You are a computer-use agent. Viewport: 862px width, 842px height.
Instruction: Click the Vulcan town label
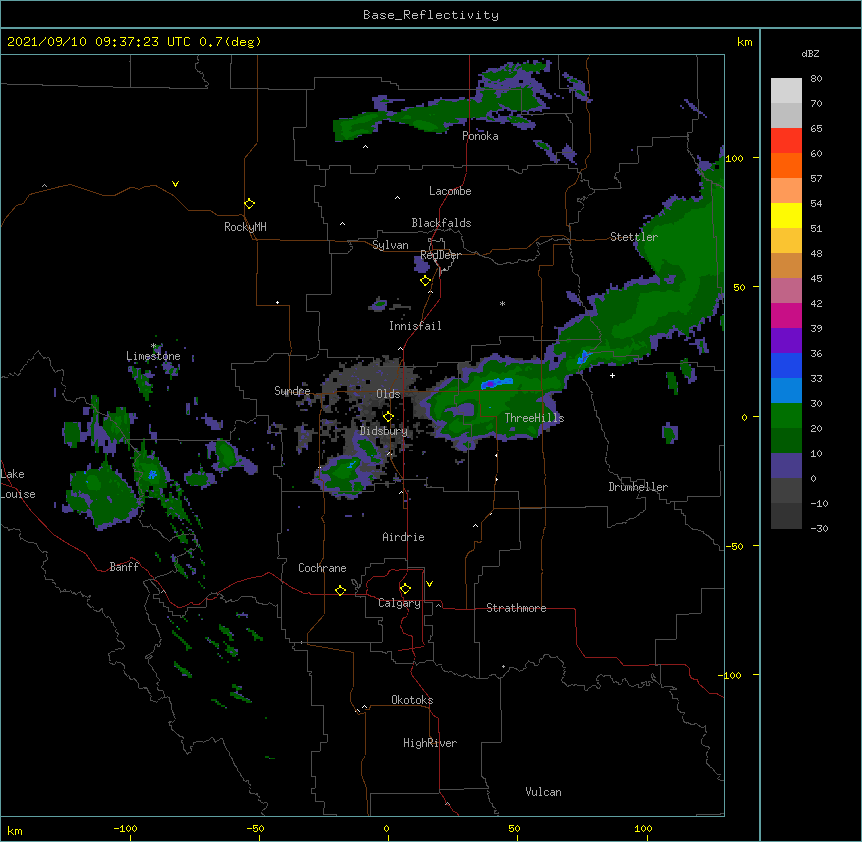[x=543, y=792]
